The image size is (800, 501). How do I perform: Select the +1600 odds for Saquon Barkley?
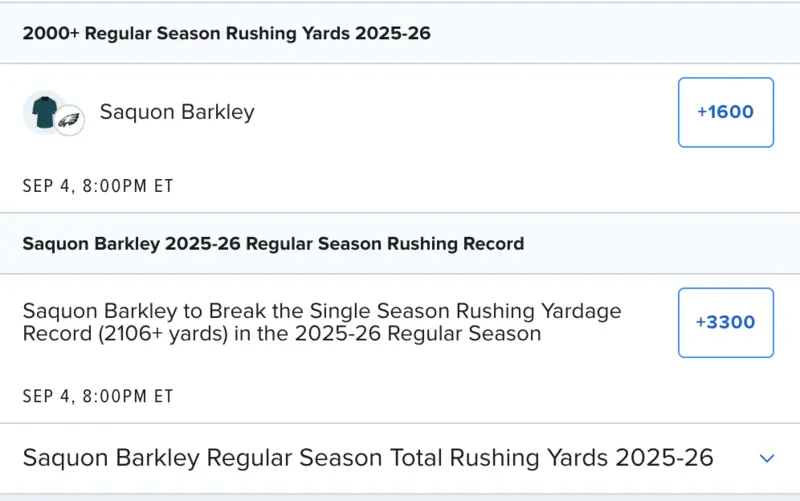(x=725, y=112)
